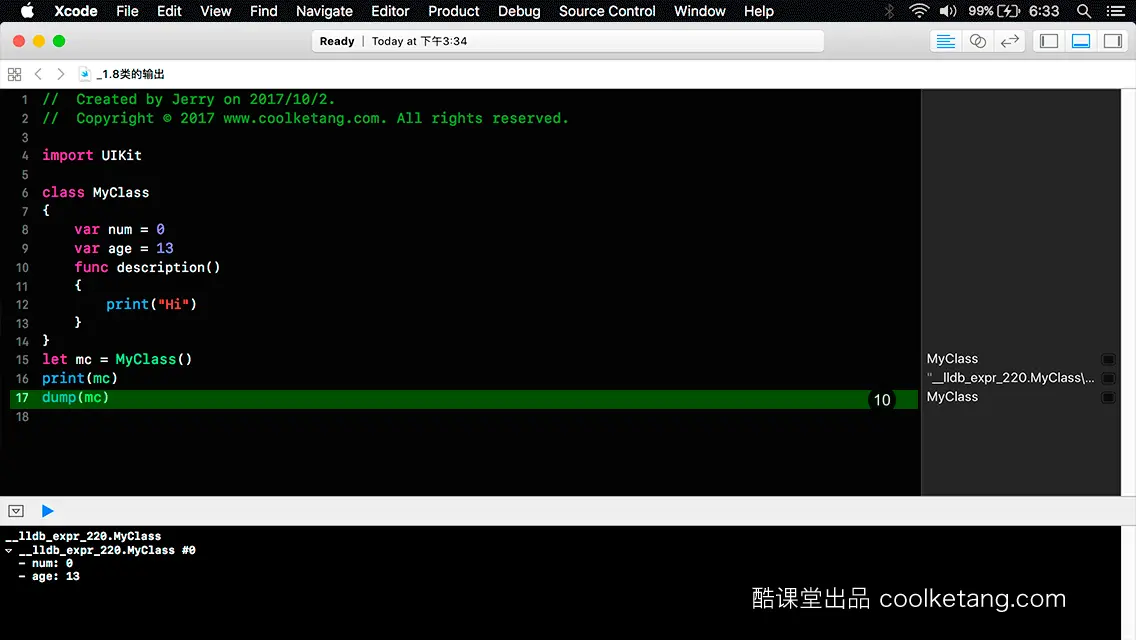Viewport: 1136px width, 640px height.
Task: Go forward to next file
Action: pos(61,74)
